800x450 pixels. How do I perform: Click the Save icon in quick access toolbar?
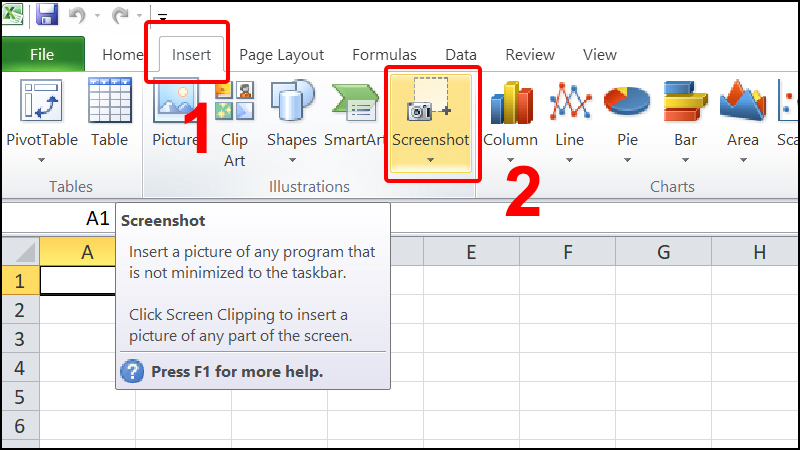(x=47, y=15)
